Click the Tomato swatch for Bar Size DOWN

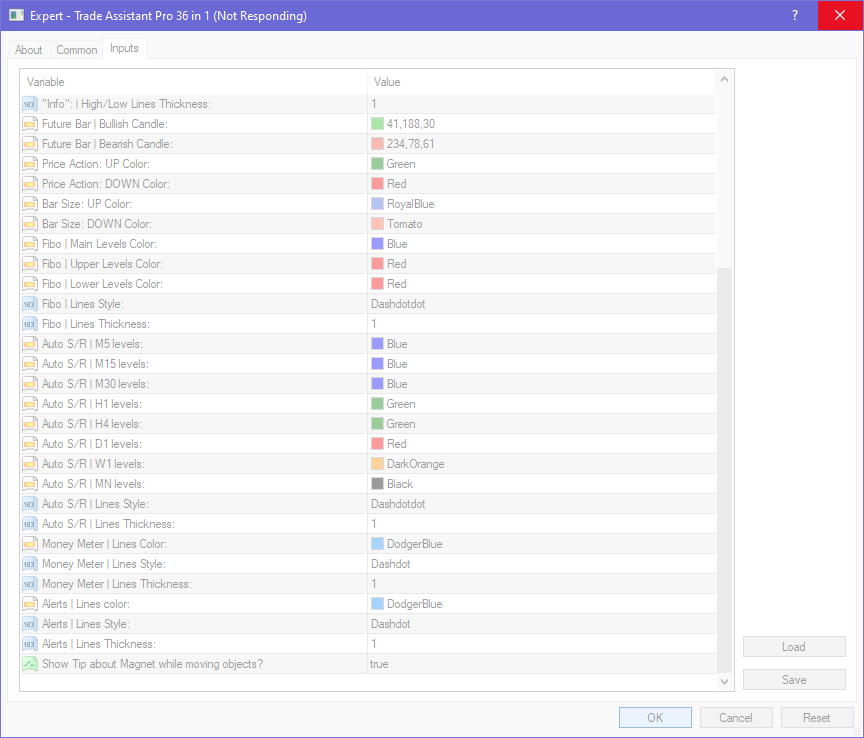point(377,224)
